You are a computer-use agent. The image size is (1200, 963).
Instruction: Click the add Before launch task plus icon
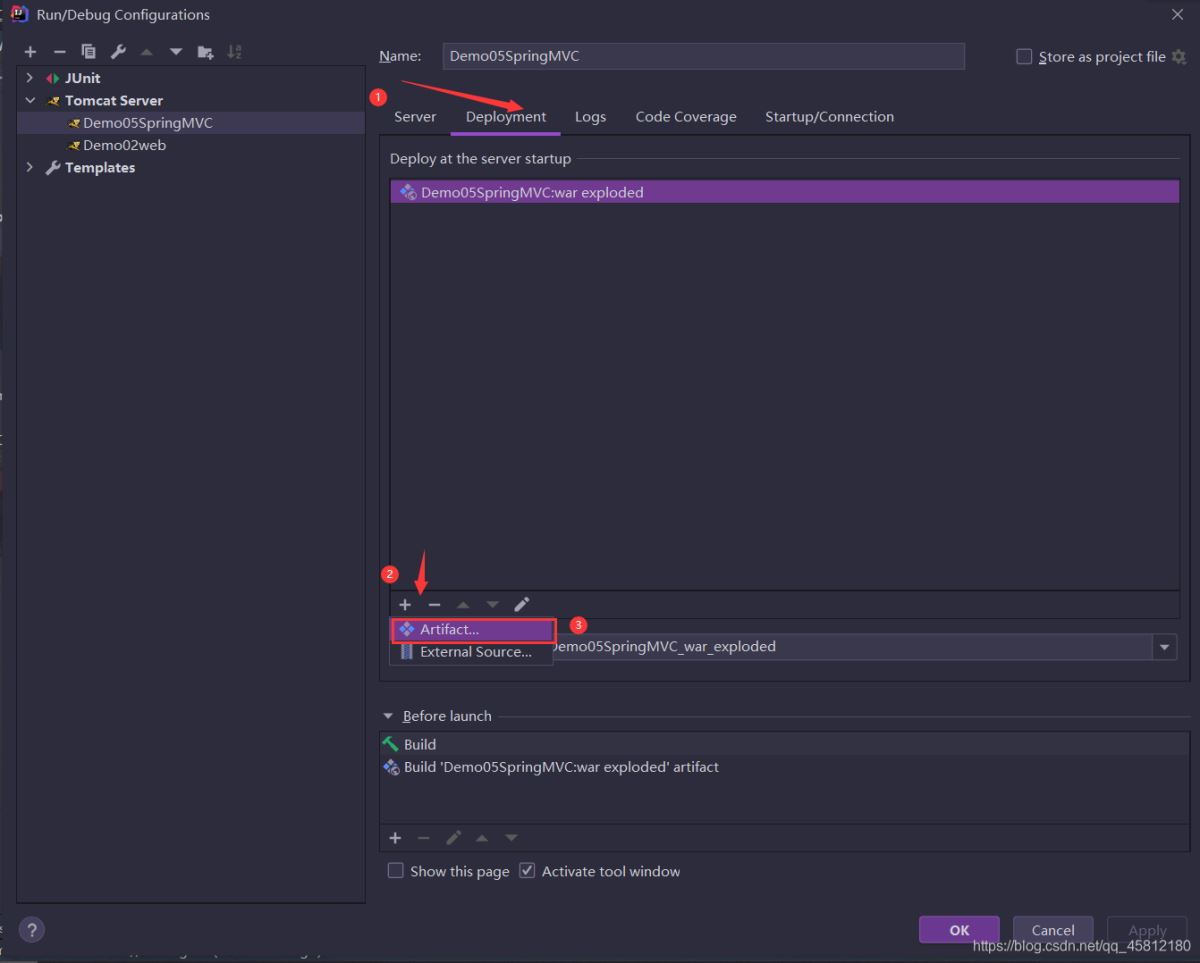click(395, 837)
